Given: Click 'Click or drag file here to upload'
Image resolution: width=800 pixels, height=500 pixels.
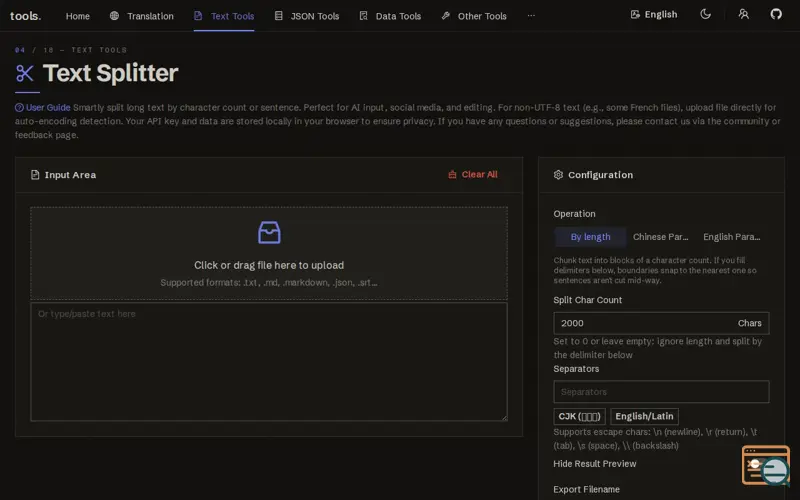Looking at the screenshot, I should point(269,265).
